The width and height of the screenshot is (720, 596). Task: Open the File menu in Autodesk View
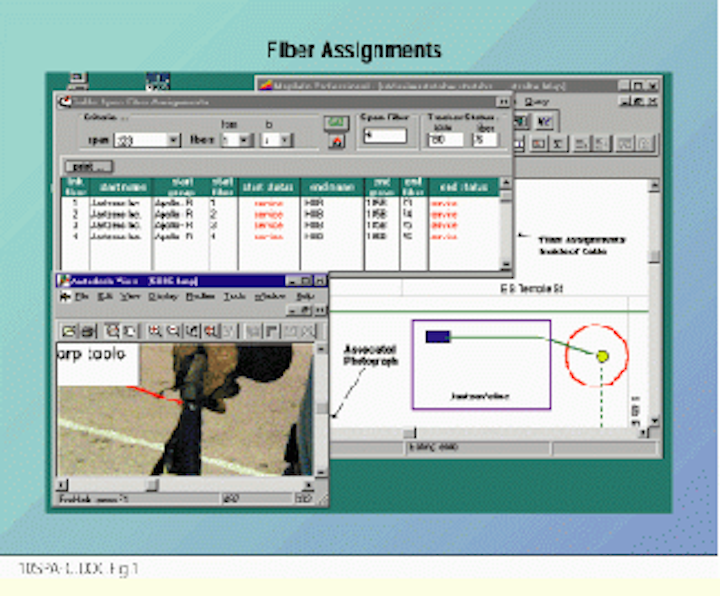point(81,297)
